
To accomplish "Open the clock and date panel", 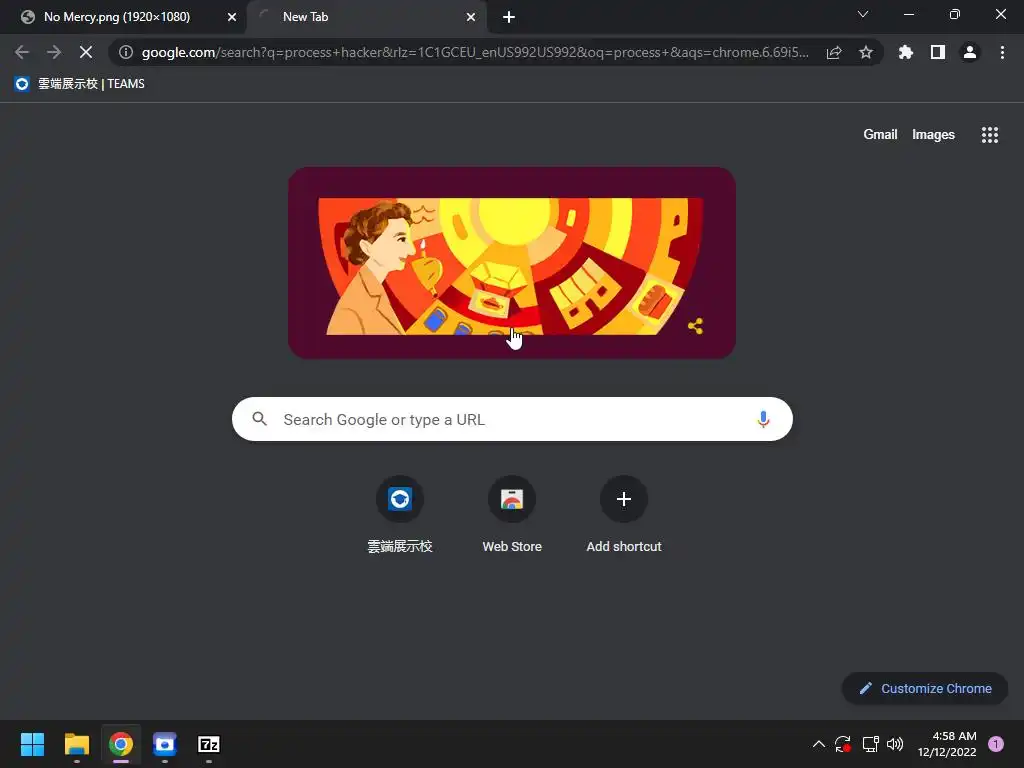I will [x=947, y=744].
